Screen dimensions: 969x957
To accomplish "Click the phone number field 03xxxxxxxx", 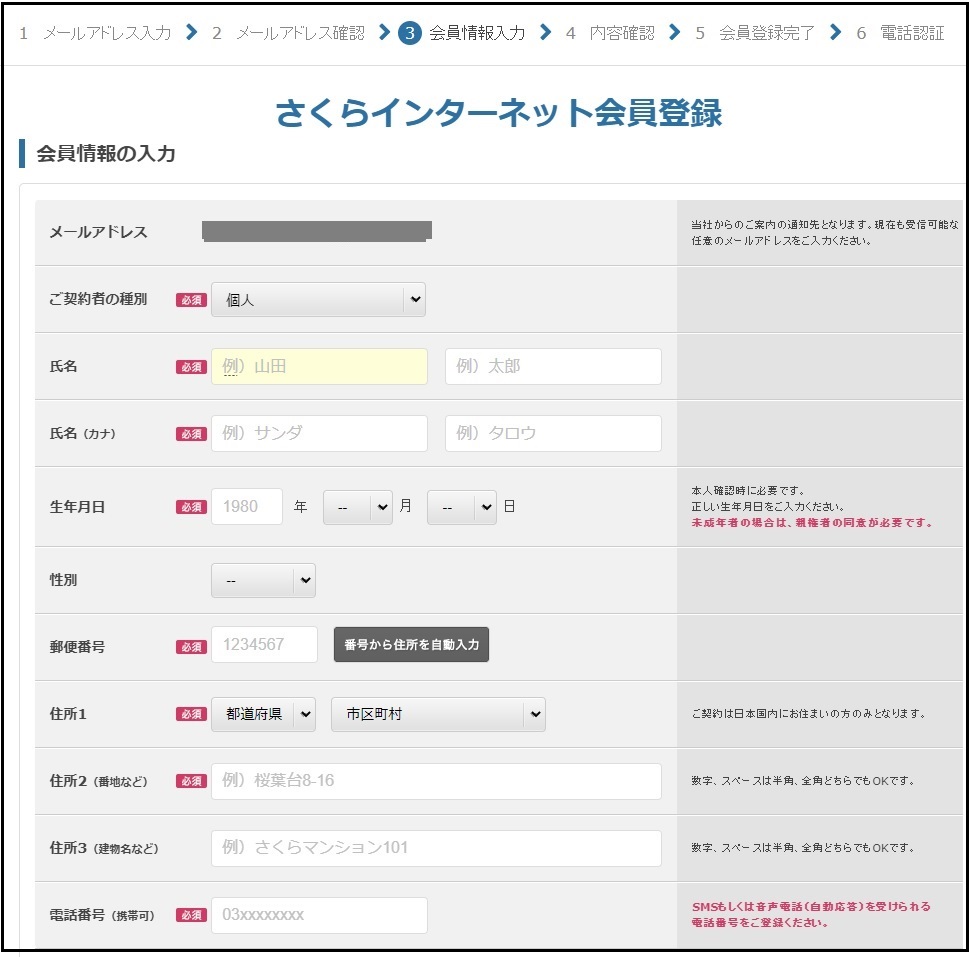I will (319, 915).
